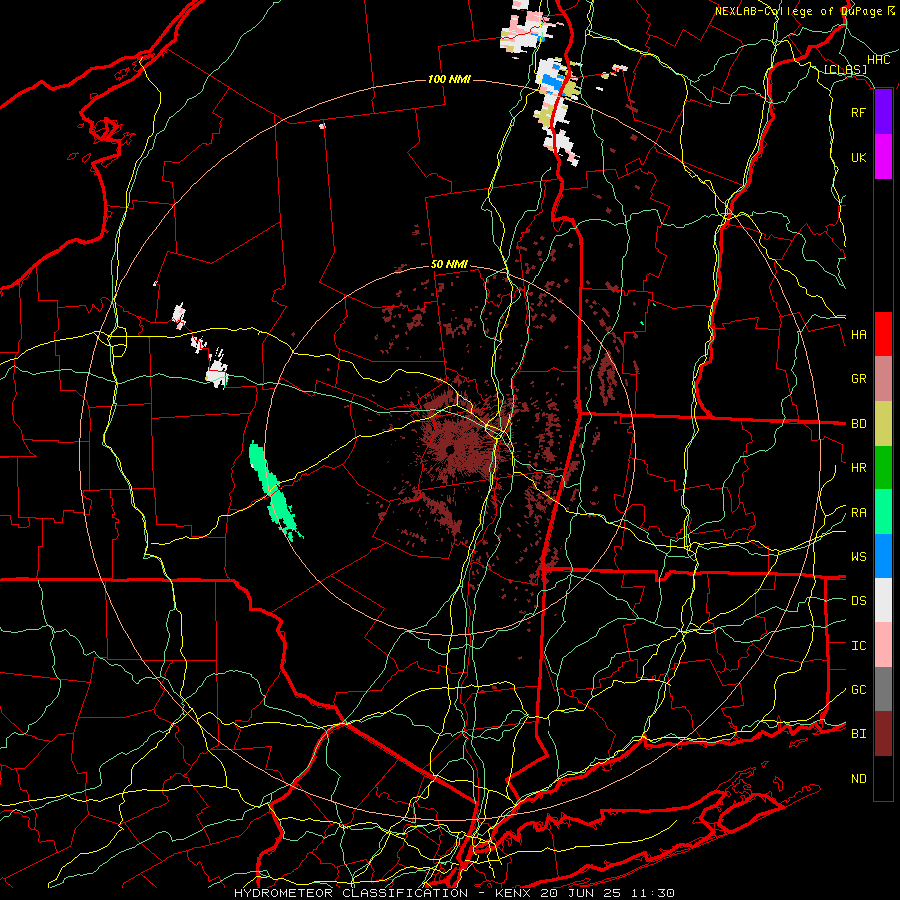Click the DS legend label

pyautogui.click(x=858, y=601)
